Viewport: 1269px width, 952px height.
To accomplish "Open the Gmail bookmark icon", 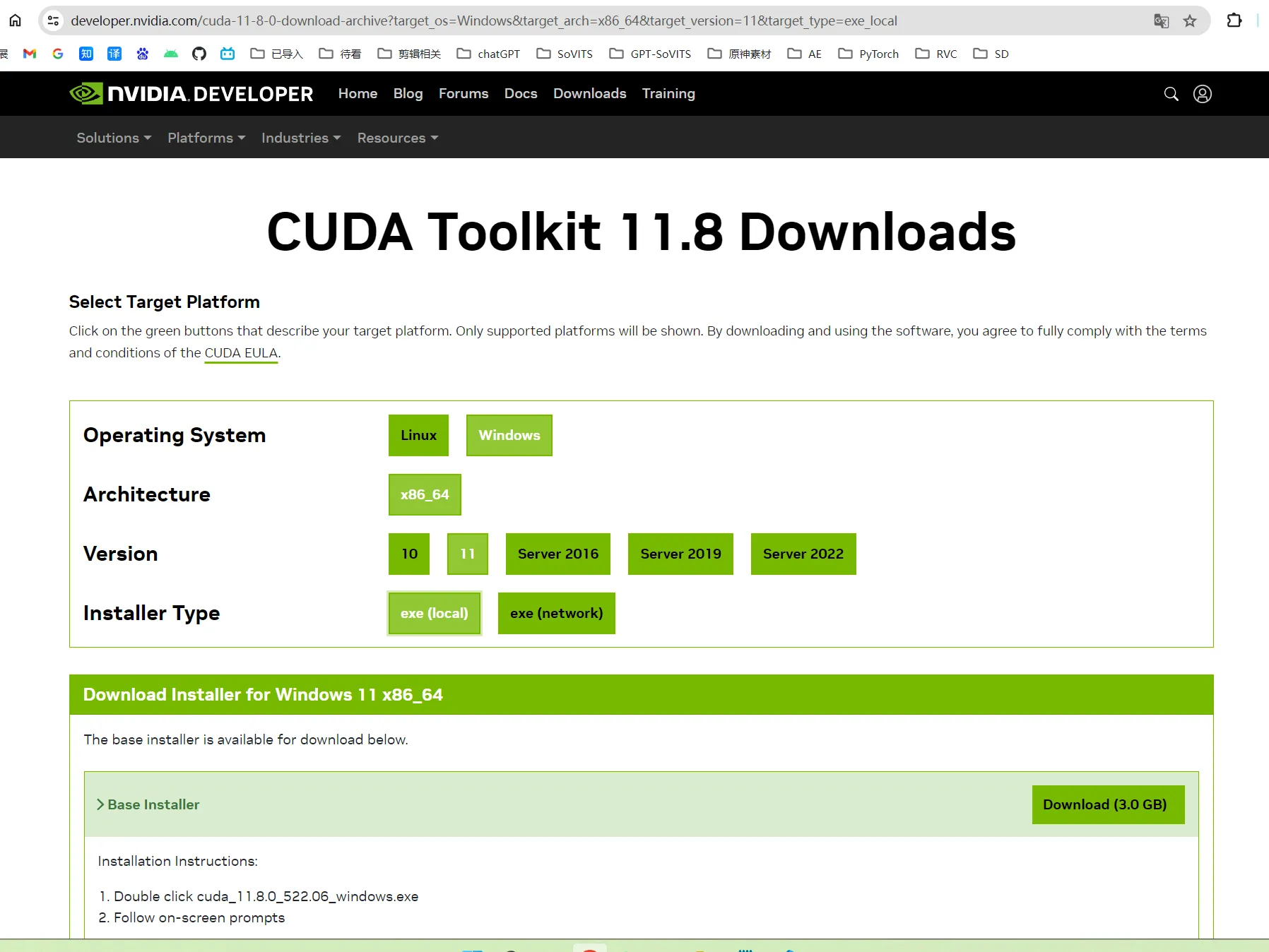I will click(x=30, y=54).
